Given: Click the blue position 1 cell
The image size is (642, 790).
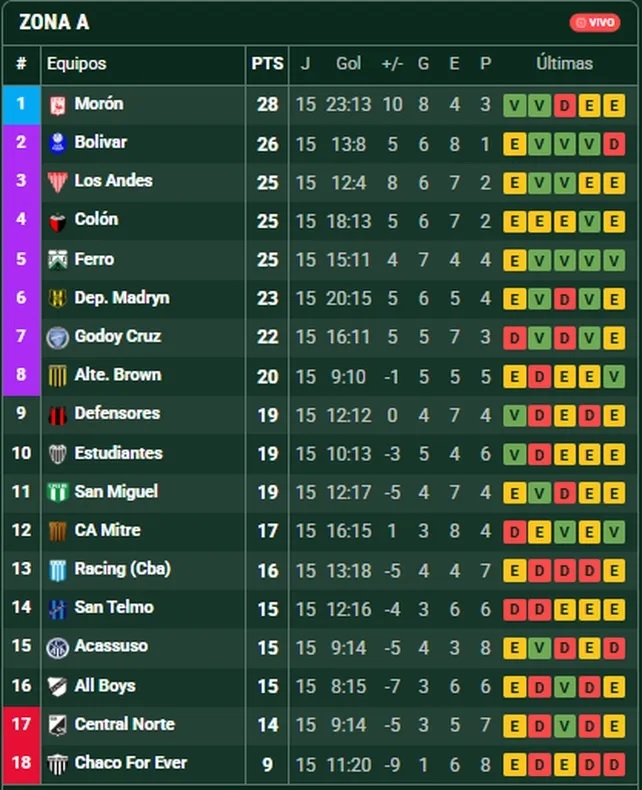Looking at the screenshot, I should 21,105.
